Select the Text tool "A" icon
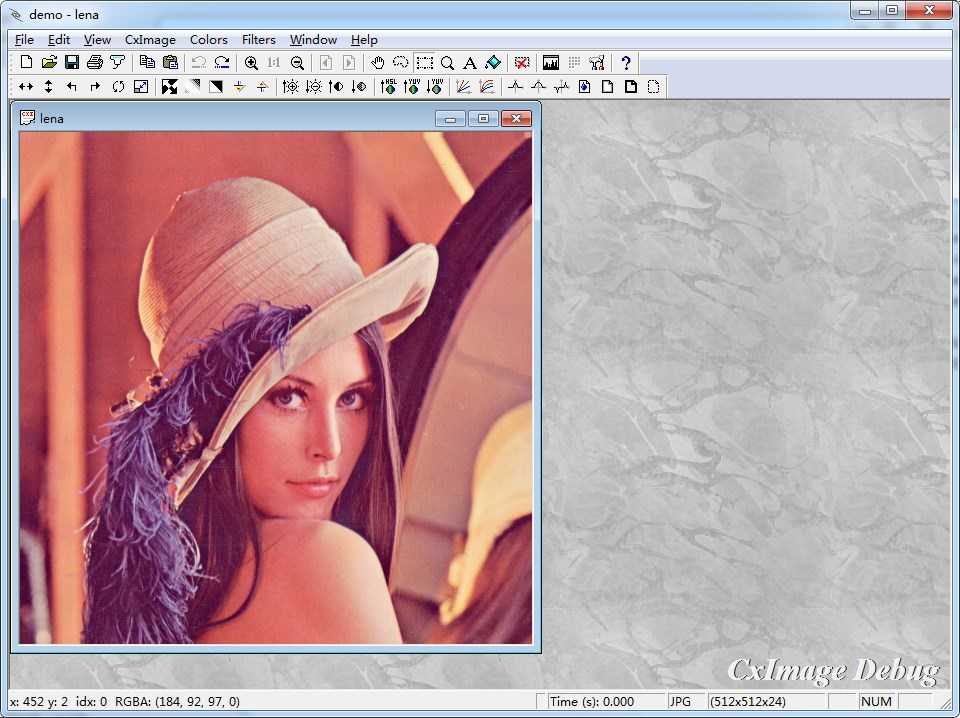960x718 pixels. tap(470, 63)
